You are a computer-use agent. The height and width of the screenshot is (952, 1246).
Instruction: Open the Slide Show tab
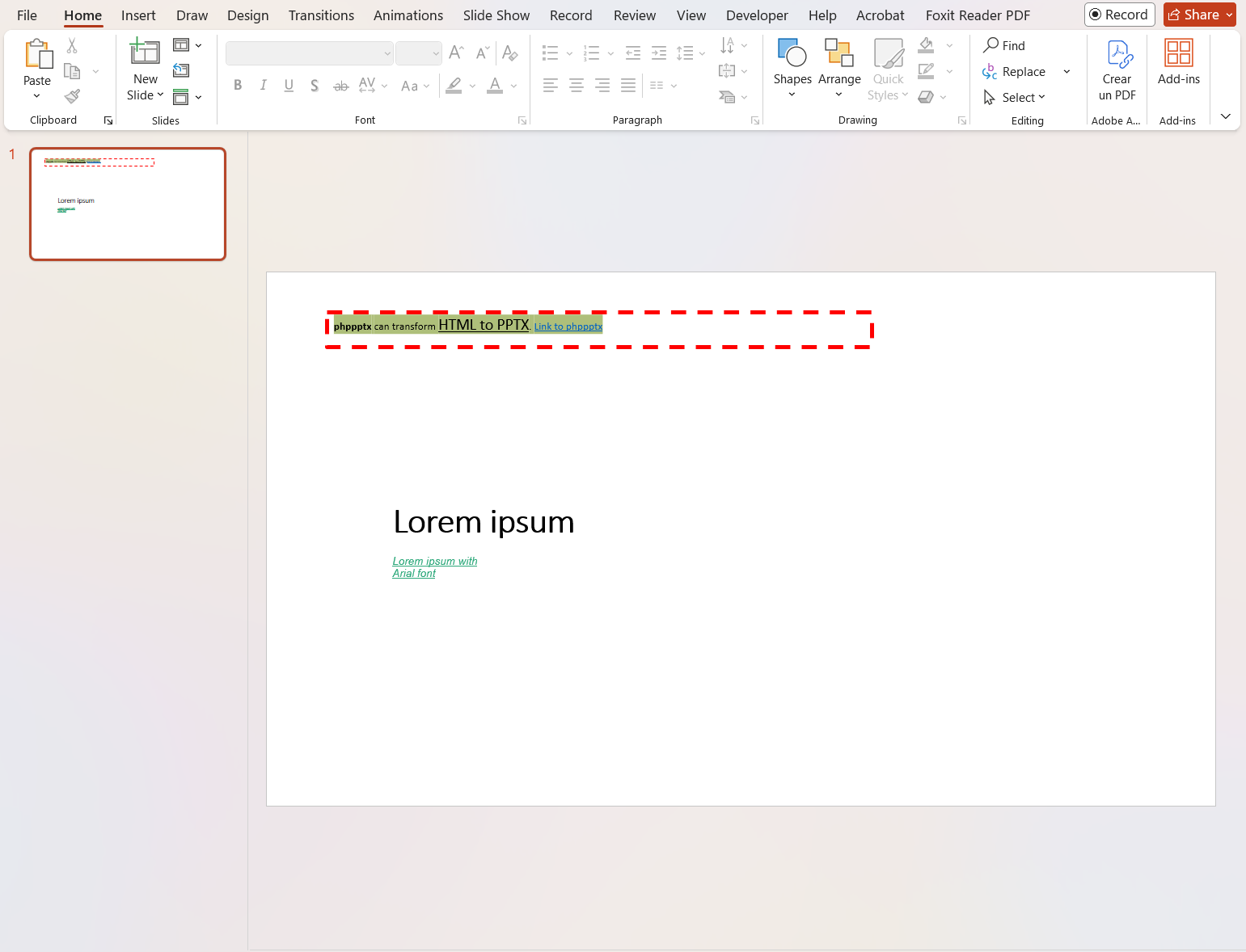click(x=496, y=15)
